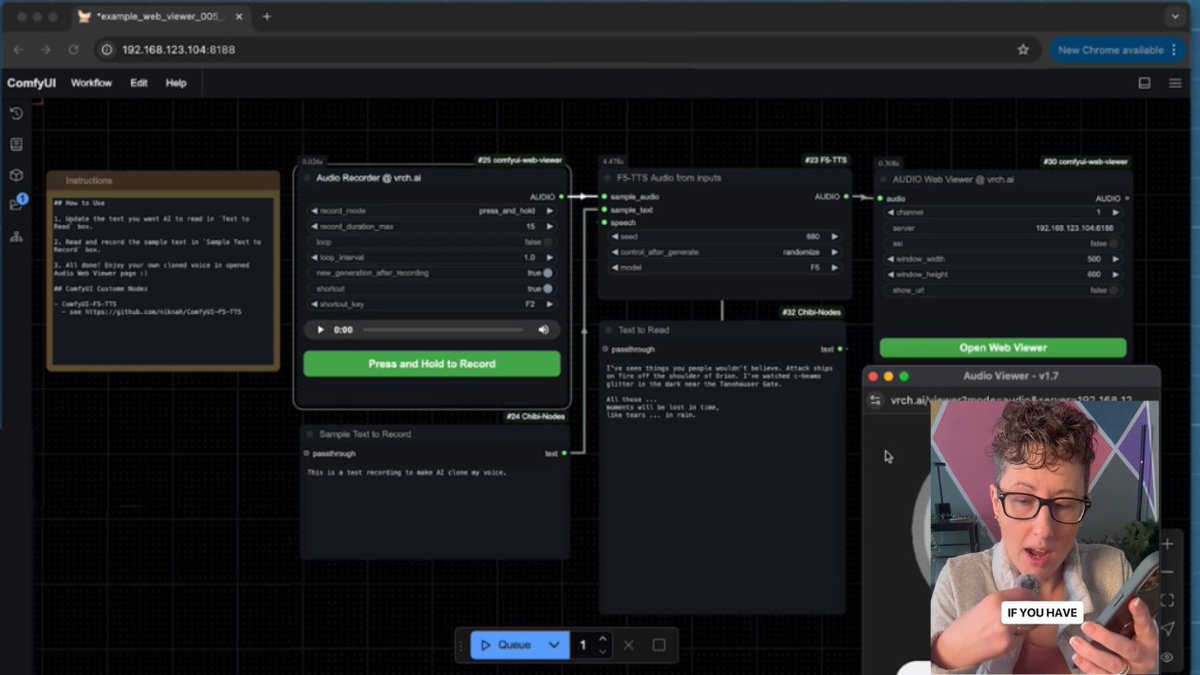Click the audio player seek bar
This screenshot has width=1200, height=675.
click(443, 329)
